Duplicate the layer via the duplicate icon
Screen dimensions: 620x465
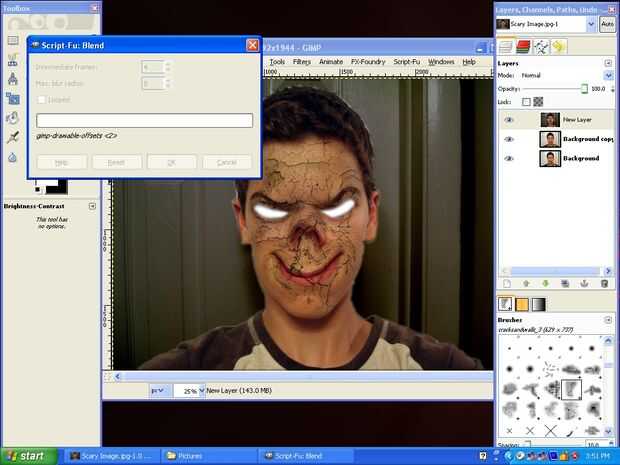(565, 284)
